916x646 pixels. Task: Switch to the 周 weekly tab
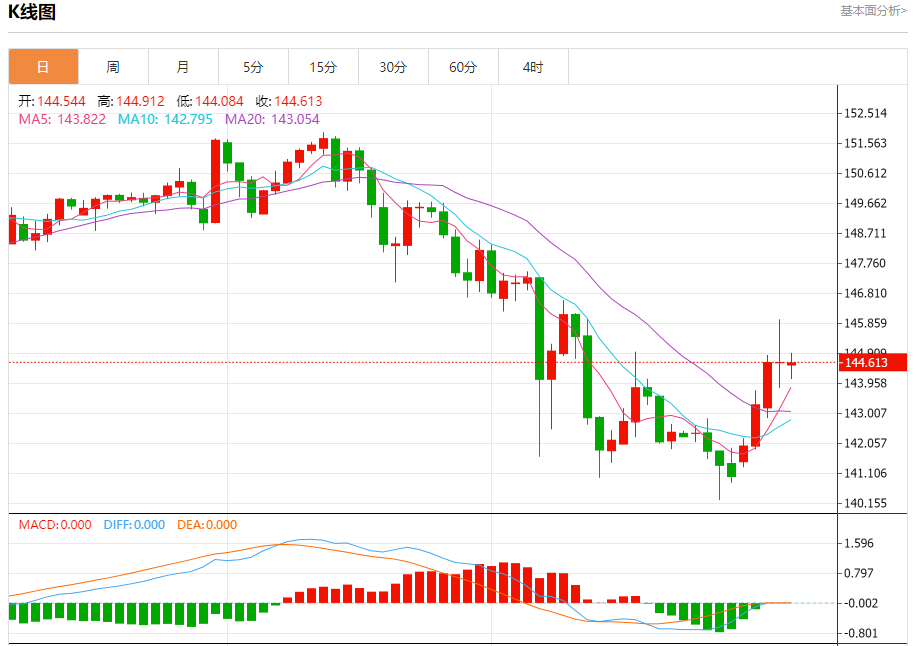click(x=113, y=67)
